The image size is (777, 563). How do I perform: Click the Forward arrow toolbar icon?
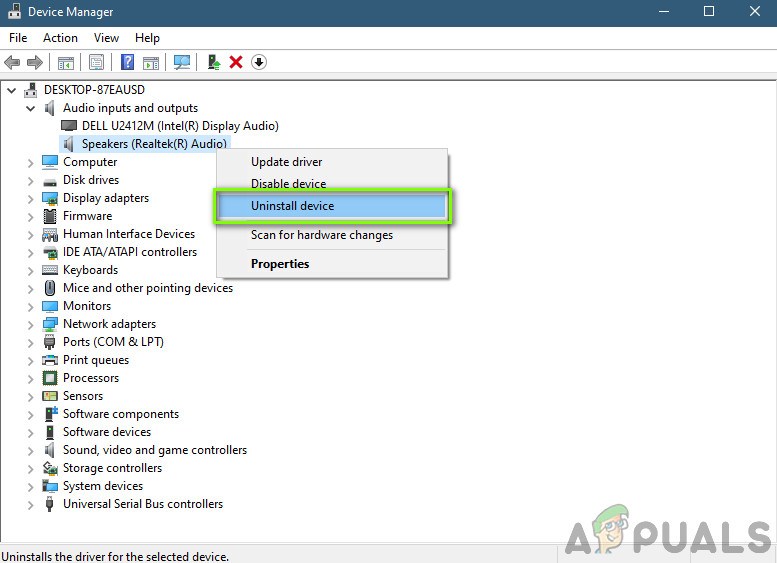coord(35,62)
